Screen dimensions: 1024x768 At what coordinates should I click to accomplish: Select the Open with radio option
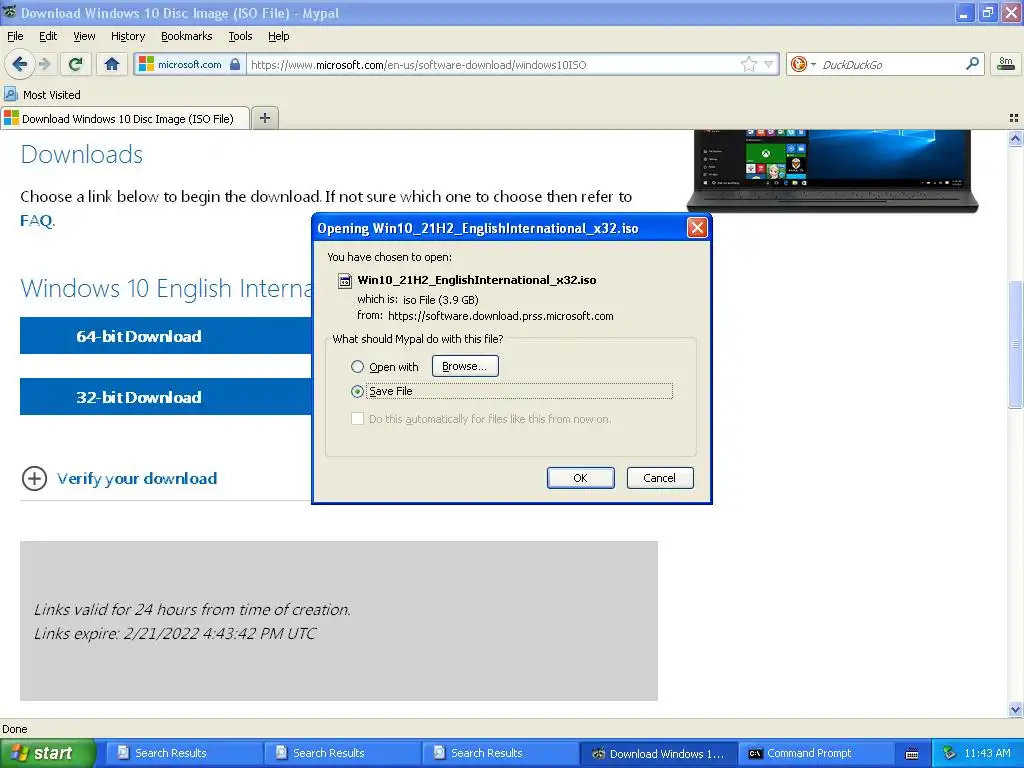coord(357,366)
